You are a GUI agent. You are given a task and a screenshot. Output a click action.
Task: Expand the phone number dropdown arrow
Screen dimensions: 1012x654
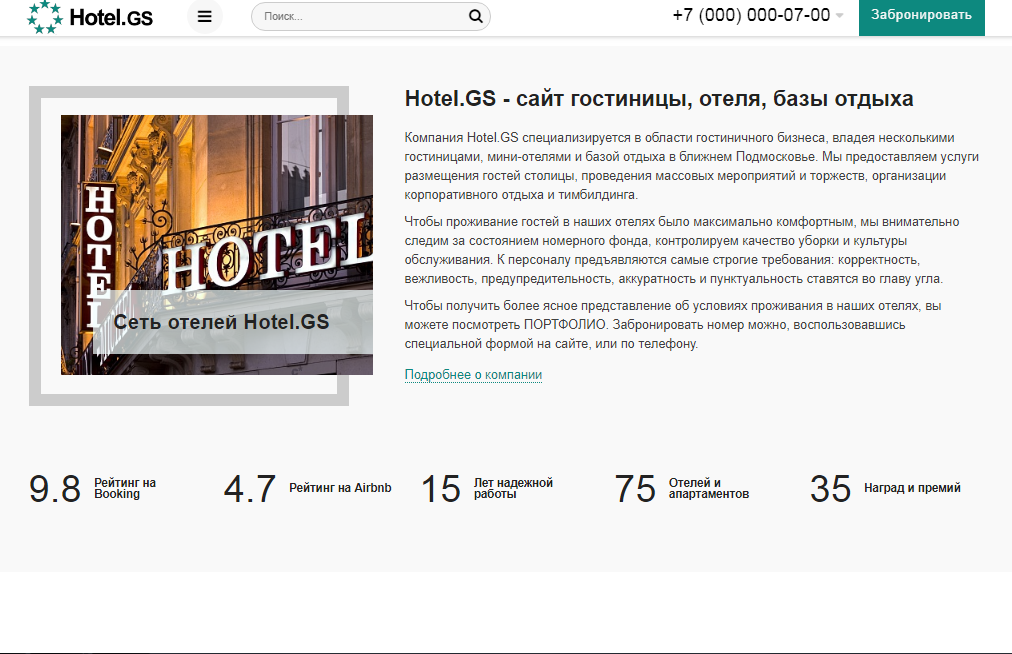click(839, 16)
